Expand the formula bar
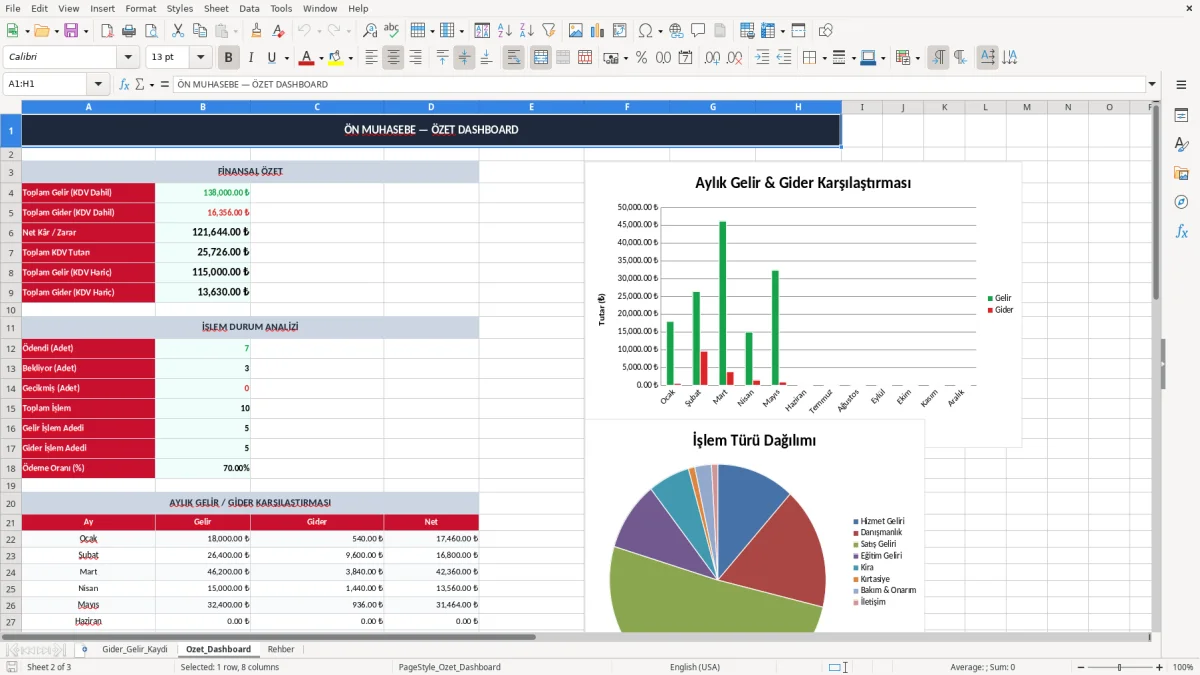This screenshot has width=1200, height=675. 1153,85
